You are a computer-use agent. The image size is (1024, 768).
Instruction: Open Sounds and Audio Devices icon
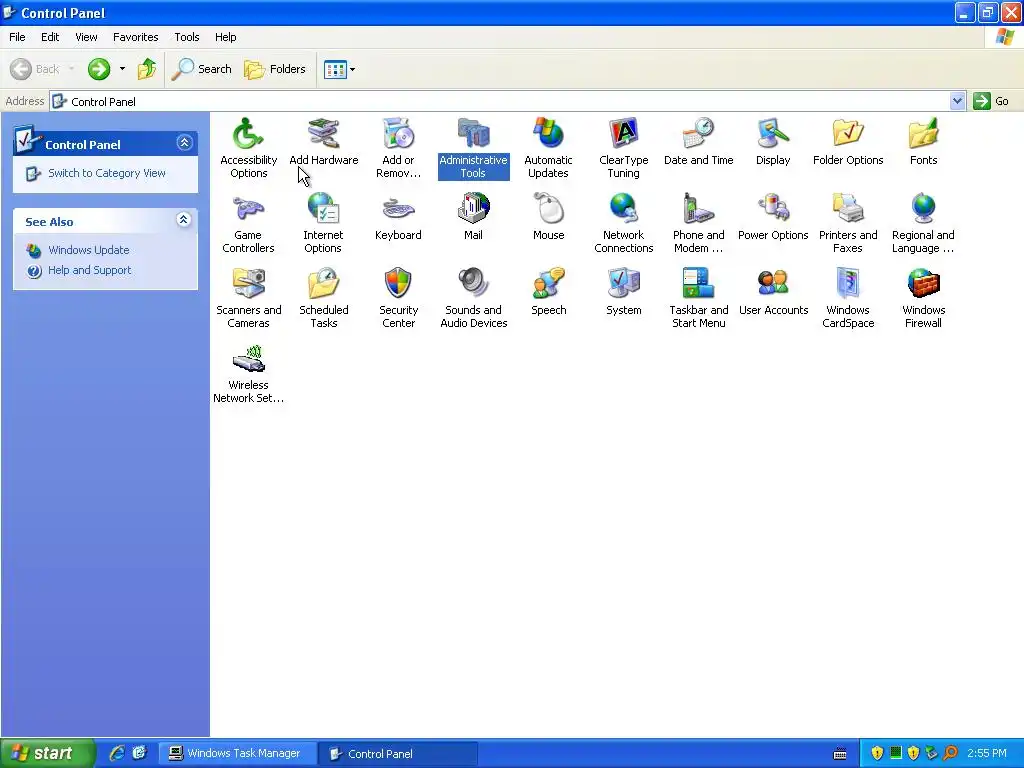click(x=473, y=284)
